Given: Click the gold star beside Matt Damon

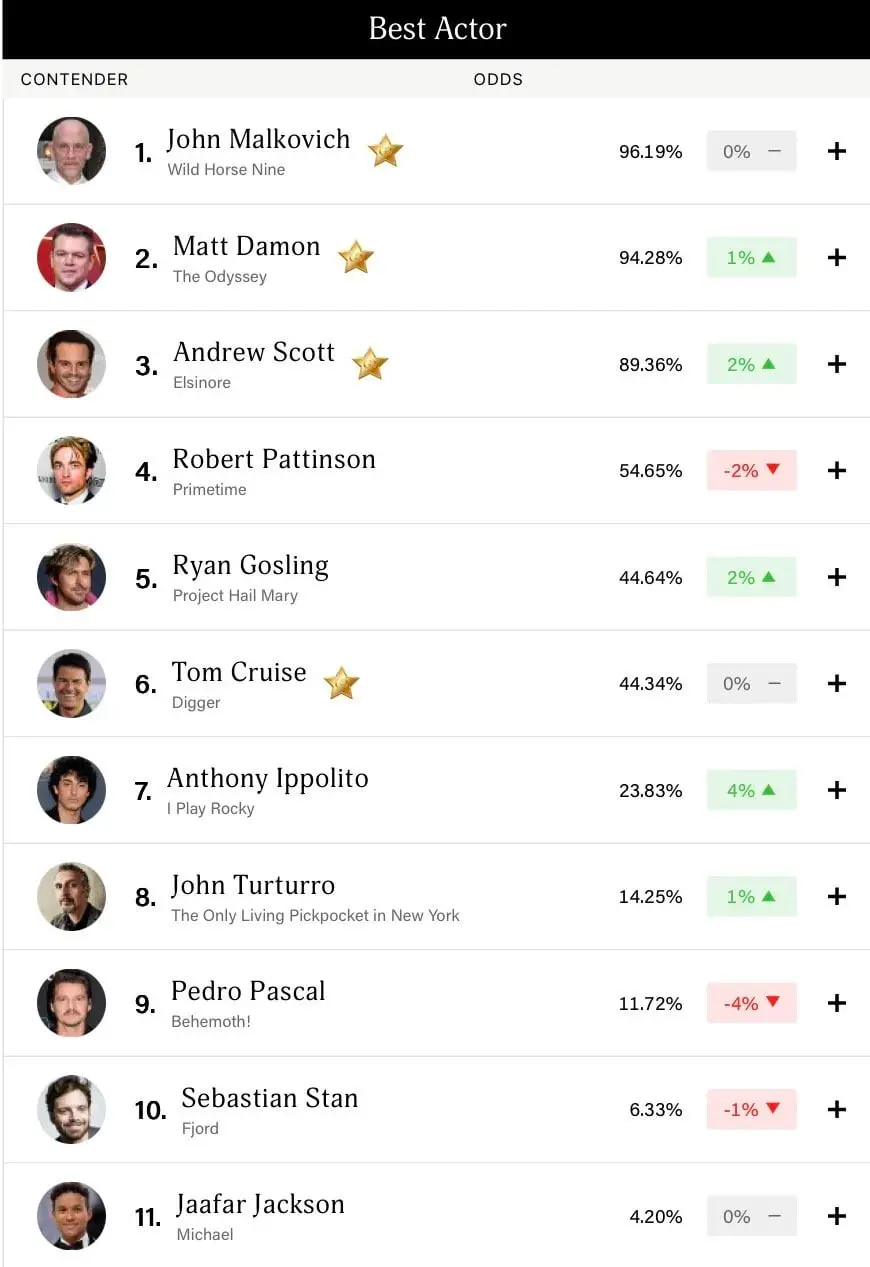Looking at the screenshot, I should point(356,257).
